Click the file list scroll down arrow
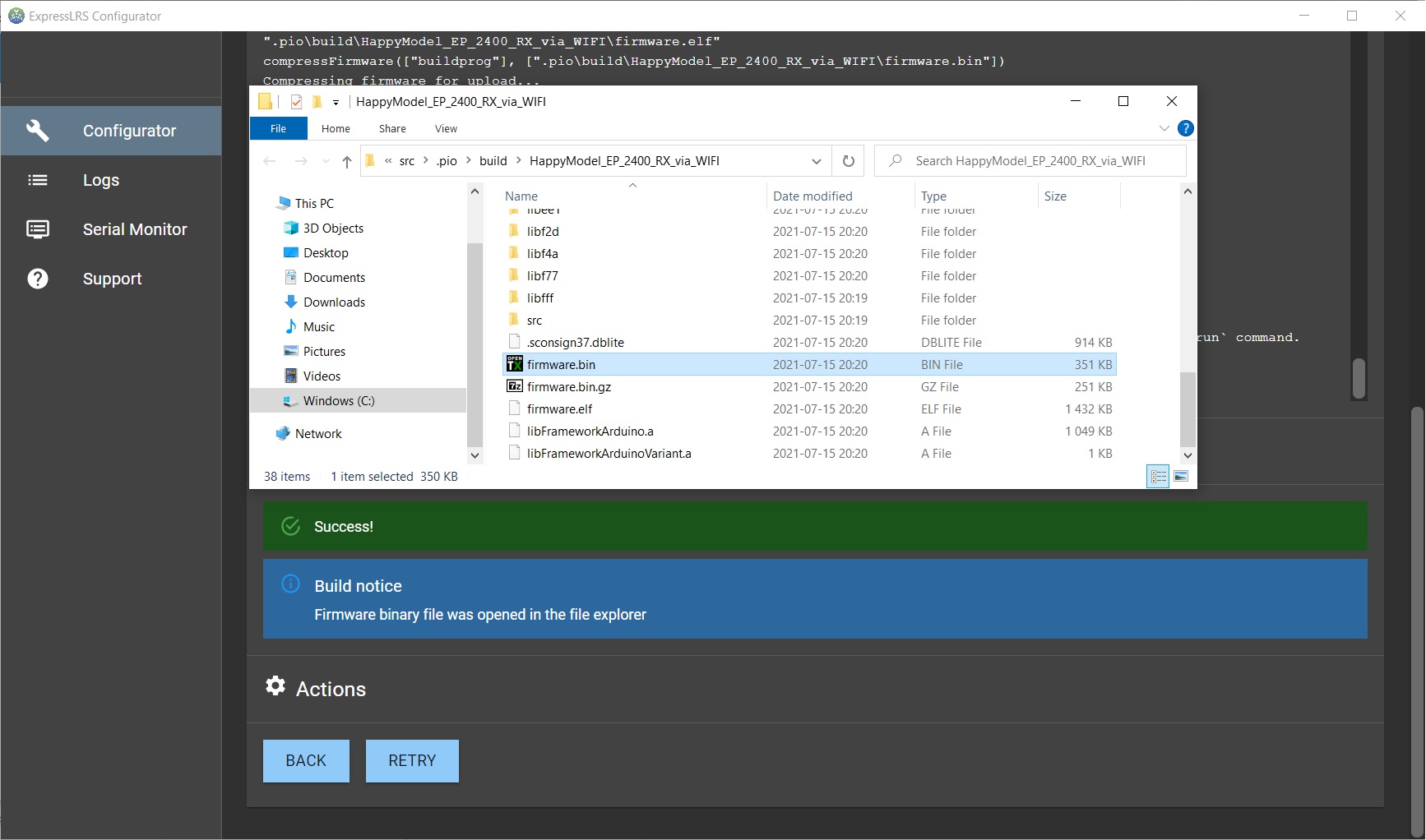The height and width of the screenshot is (840, 1426). tap(1188, 455)
